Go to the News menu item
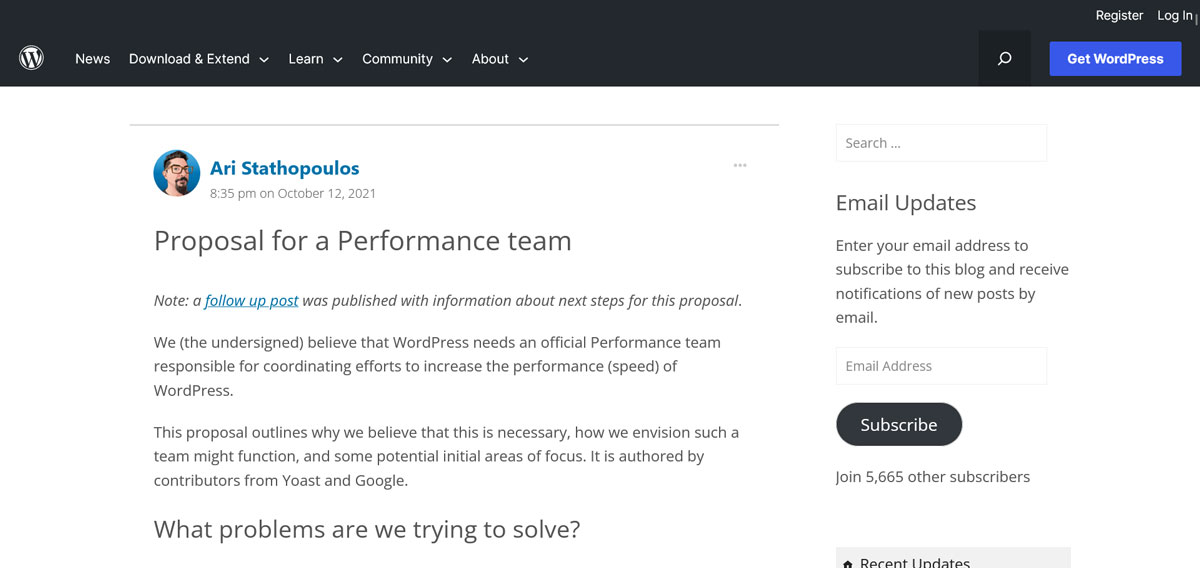This screenshot has height=568, width=1200. click(x=92, y=59)
